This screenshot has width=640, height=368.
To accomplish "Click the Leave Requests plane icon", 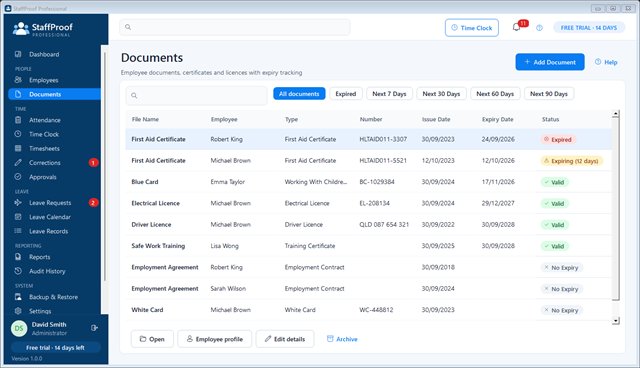I will click(18, 202).
